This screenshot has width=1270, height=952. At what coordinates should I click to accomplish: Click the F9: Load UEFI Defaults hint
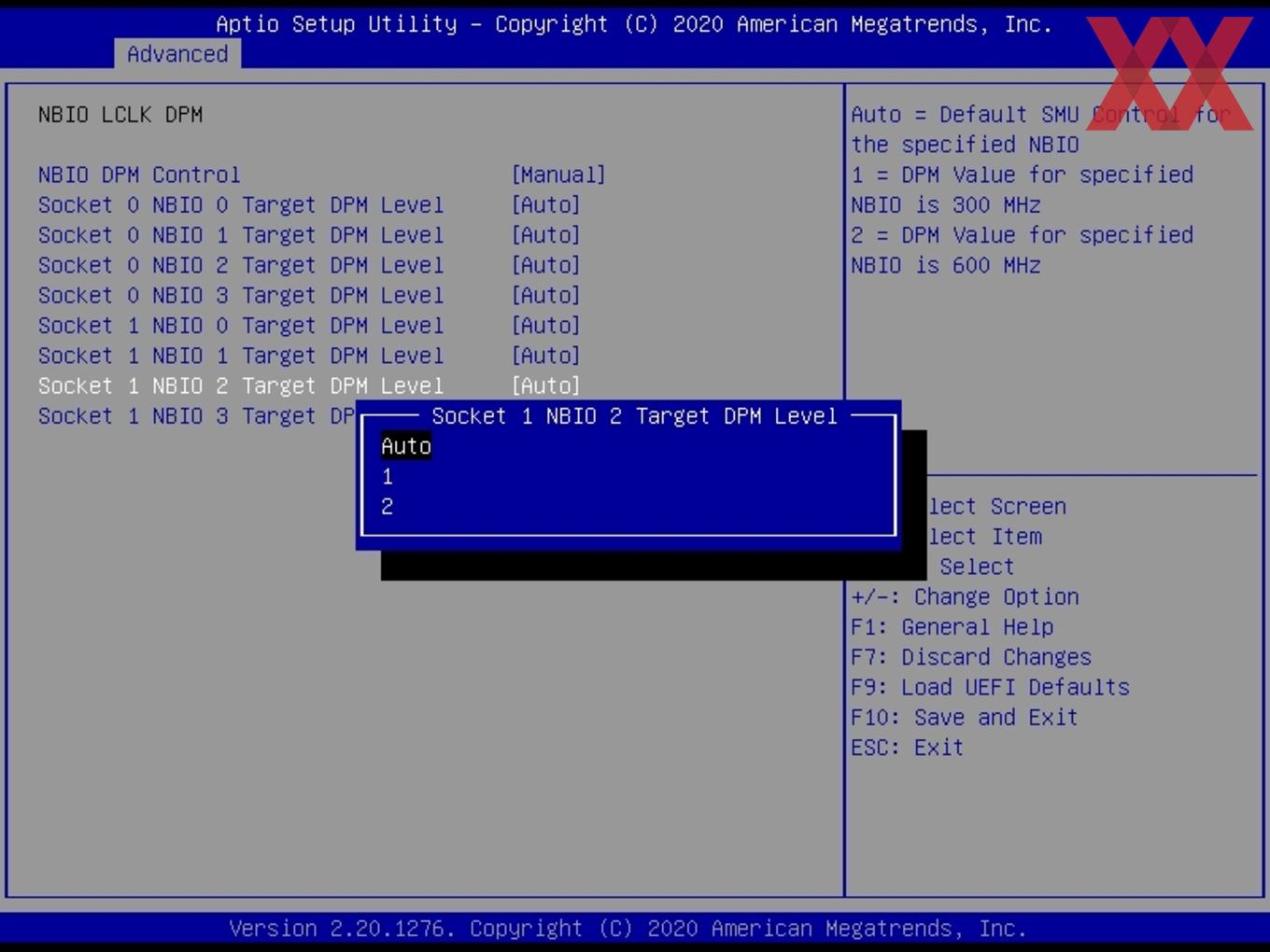pyautogui.click(x=990, y=687)
